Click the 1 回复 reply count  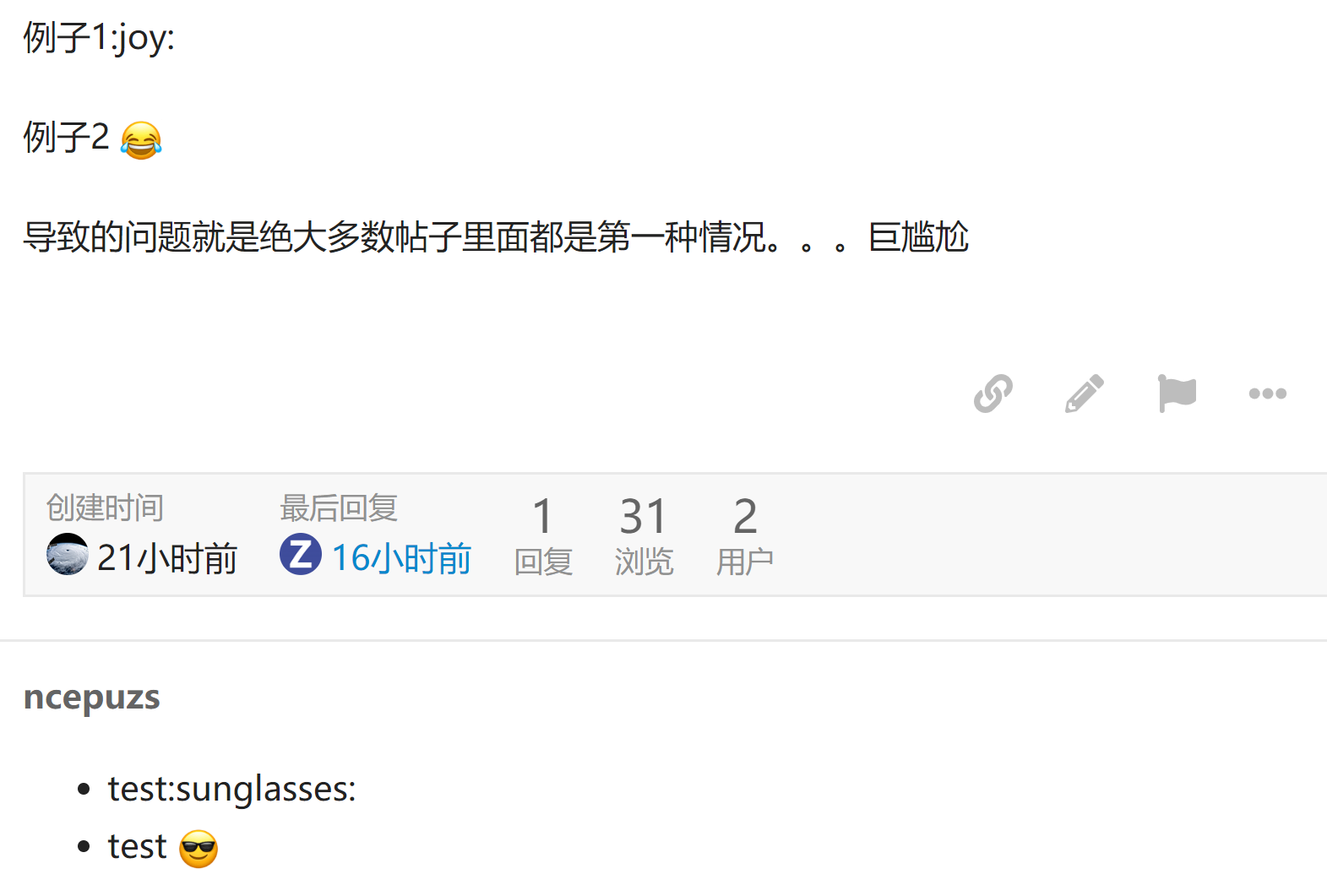click(543, 536)
